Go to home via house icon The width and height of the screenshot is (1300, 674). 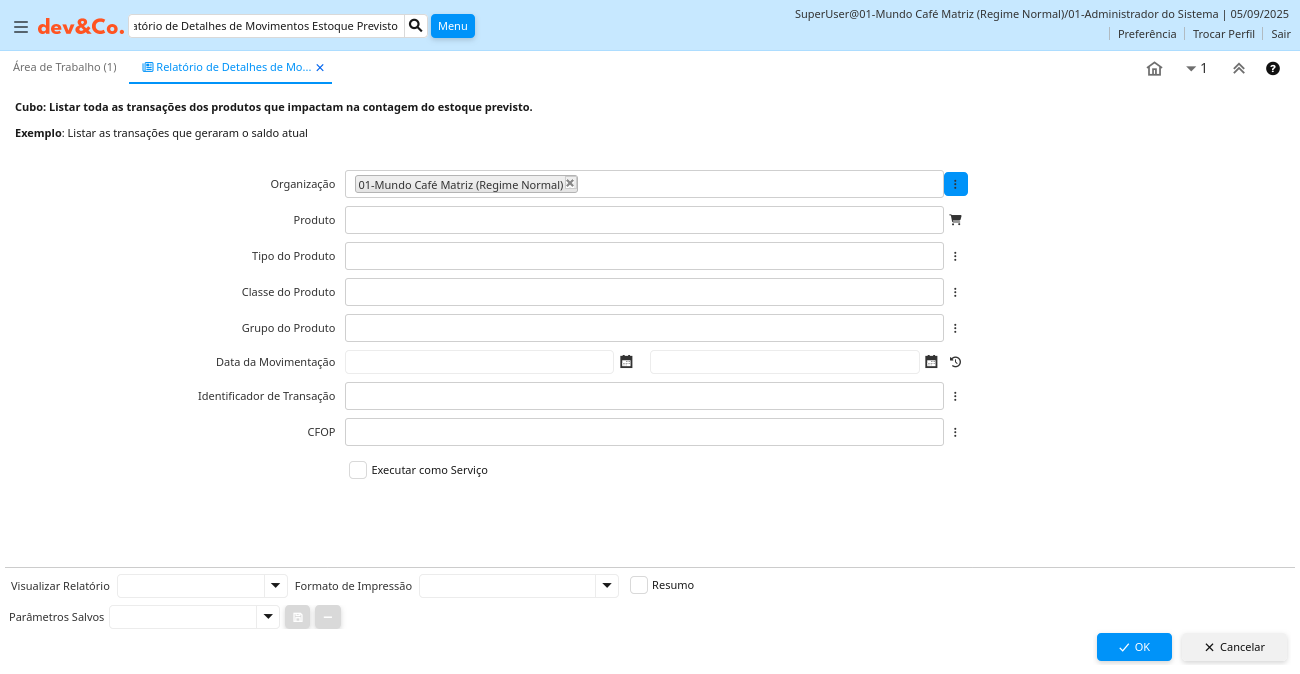pos(1154,68)
